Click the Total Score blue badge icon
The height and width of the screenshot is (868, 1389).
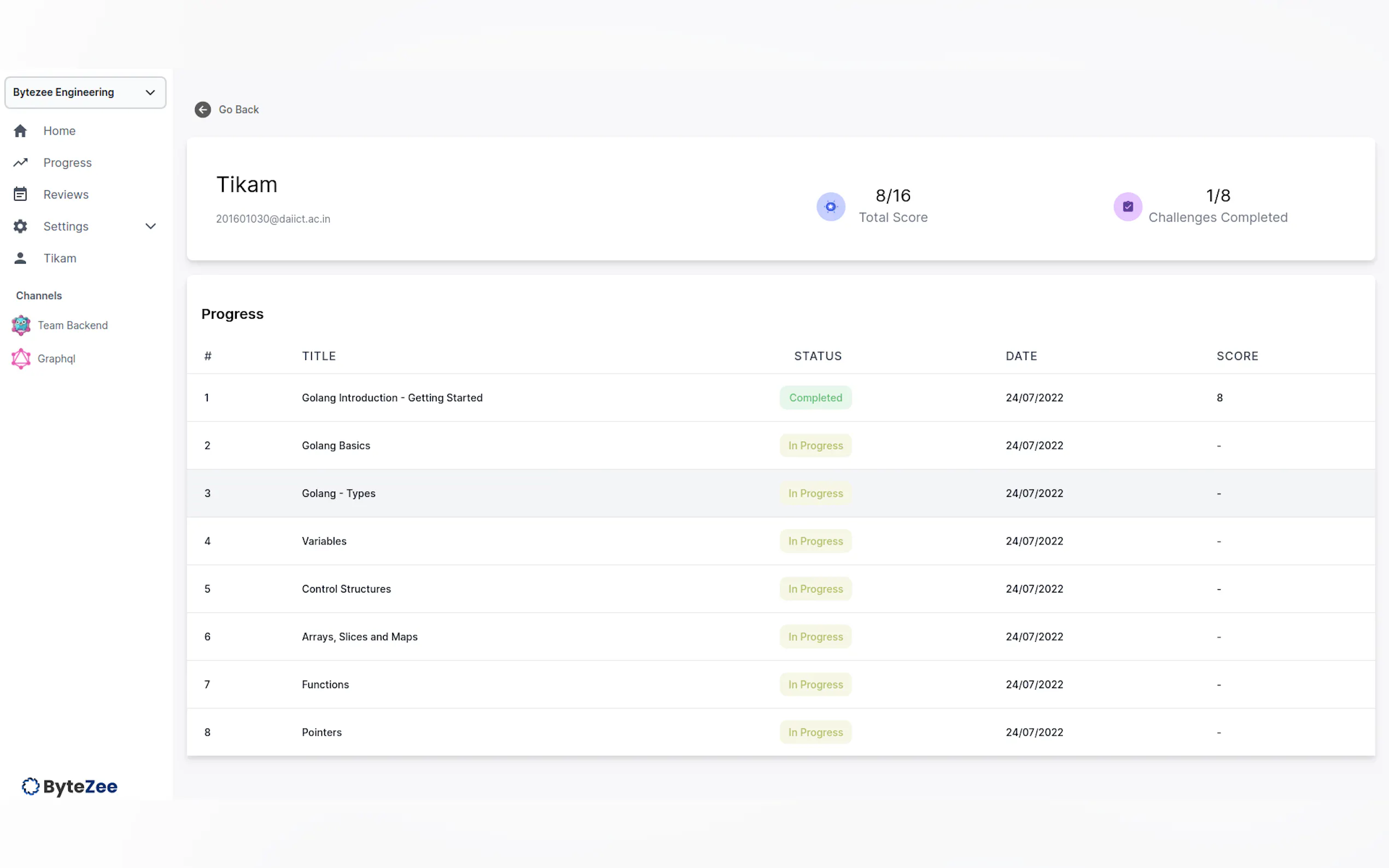tap(830, 207)
